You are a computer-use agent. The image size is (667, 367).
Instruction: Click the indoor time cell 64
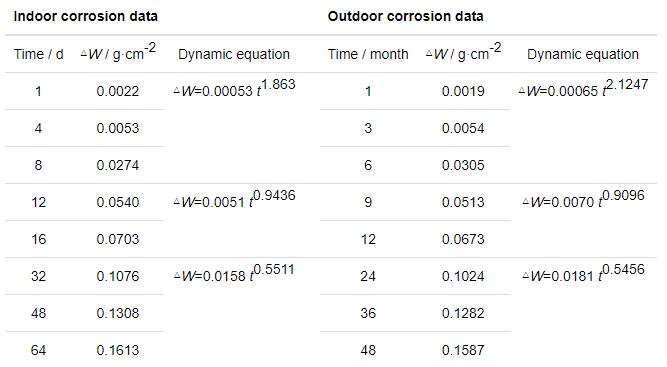coord(38,350)
